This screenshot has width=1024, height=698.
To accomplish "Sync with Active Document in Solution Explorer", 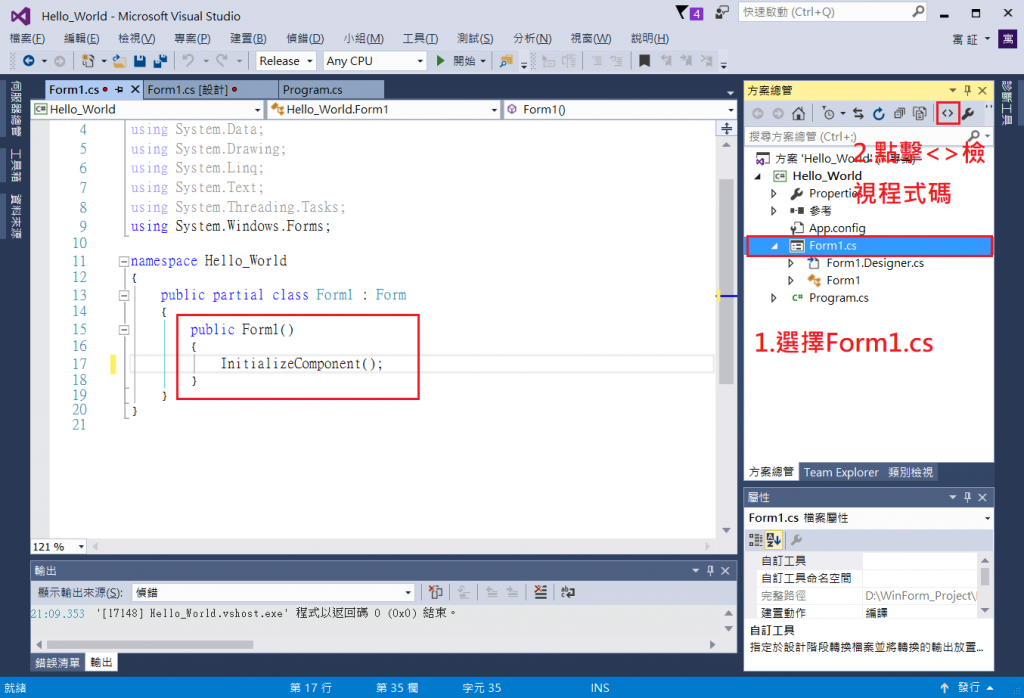I will click(858, 114).
